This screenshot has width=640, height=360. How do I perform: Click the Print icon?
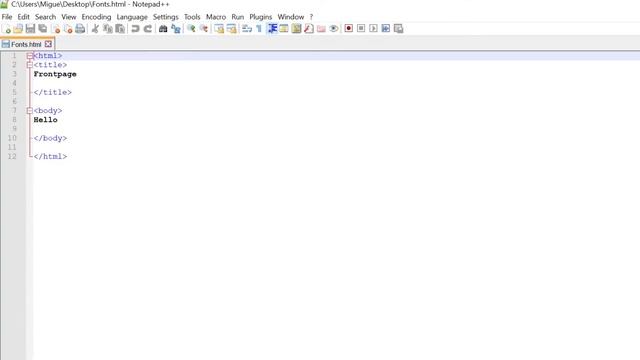click(x=80, y=29)
